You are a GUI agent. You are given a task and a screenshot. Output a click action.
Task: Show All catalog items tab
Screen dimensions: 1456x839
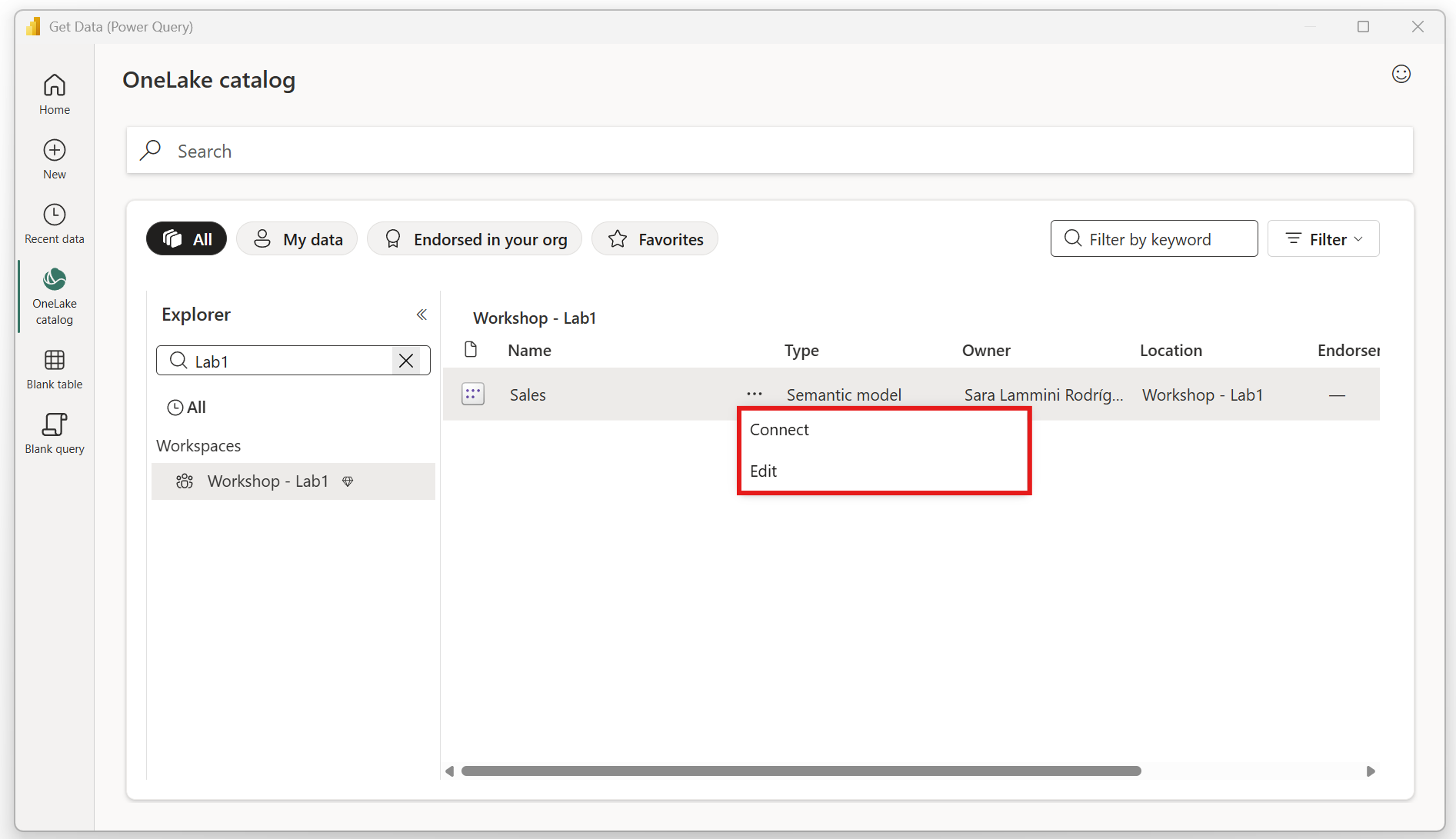[186, 239]
